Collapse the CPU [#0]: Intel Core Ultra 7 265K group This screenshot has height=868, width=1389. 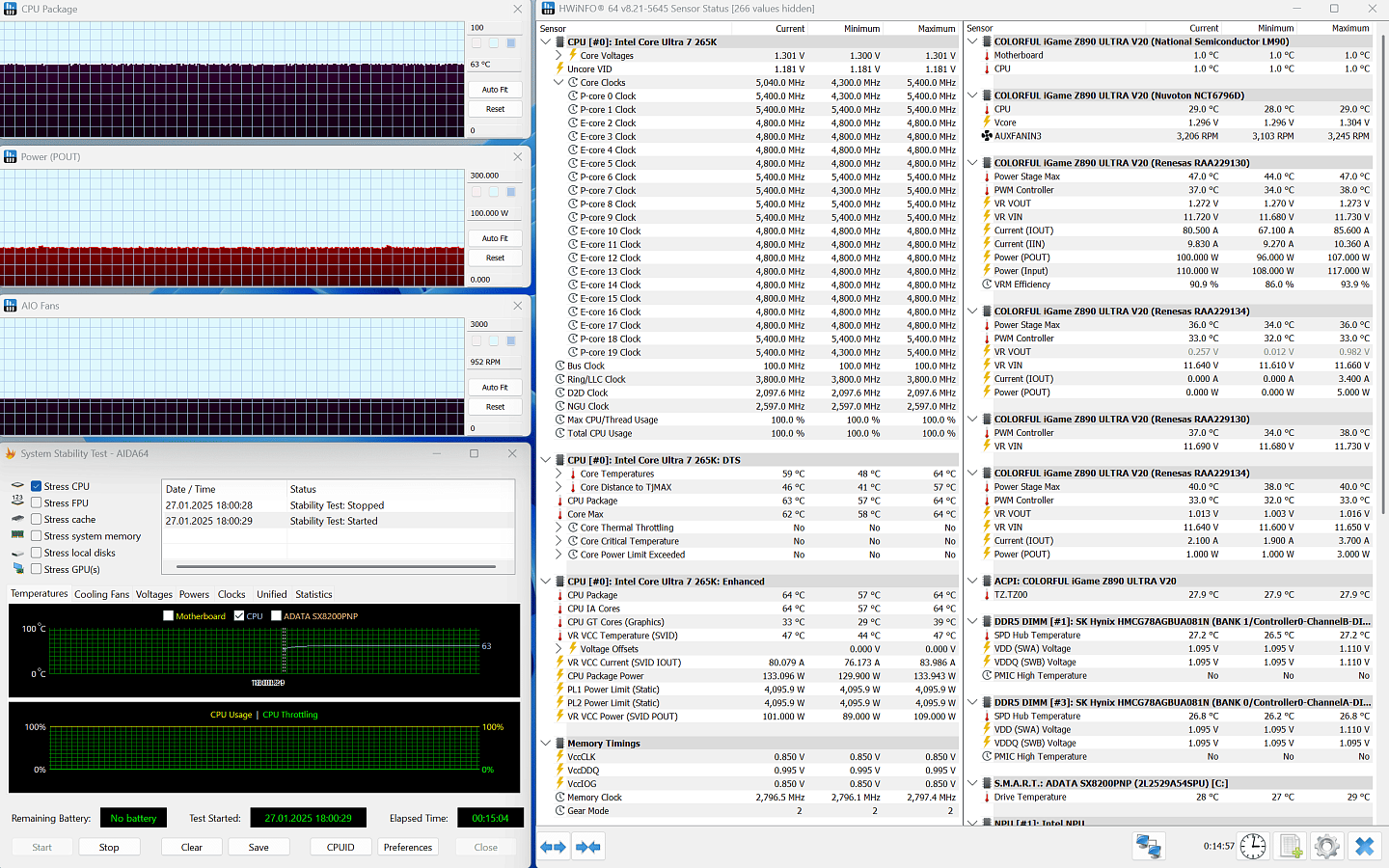tap(546, 41)
